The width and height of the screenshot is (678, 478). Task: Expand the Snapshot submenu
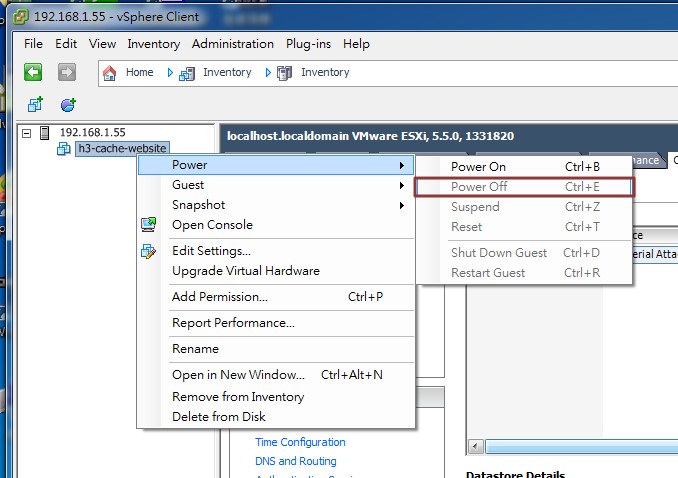coord(402,205)
